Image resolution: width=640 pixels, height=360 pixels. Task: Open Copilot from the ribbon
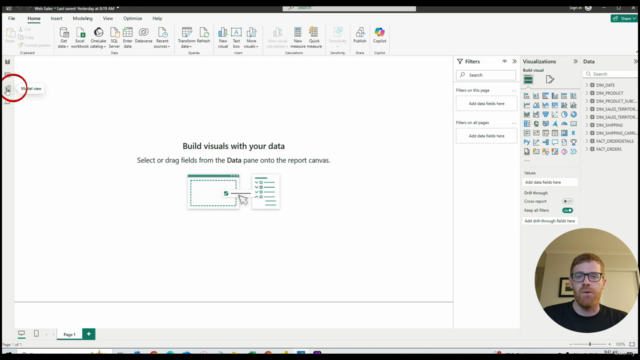380,36
